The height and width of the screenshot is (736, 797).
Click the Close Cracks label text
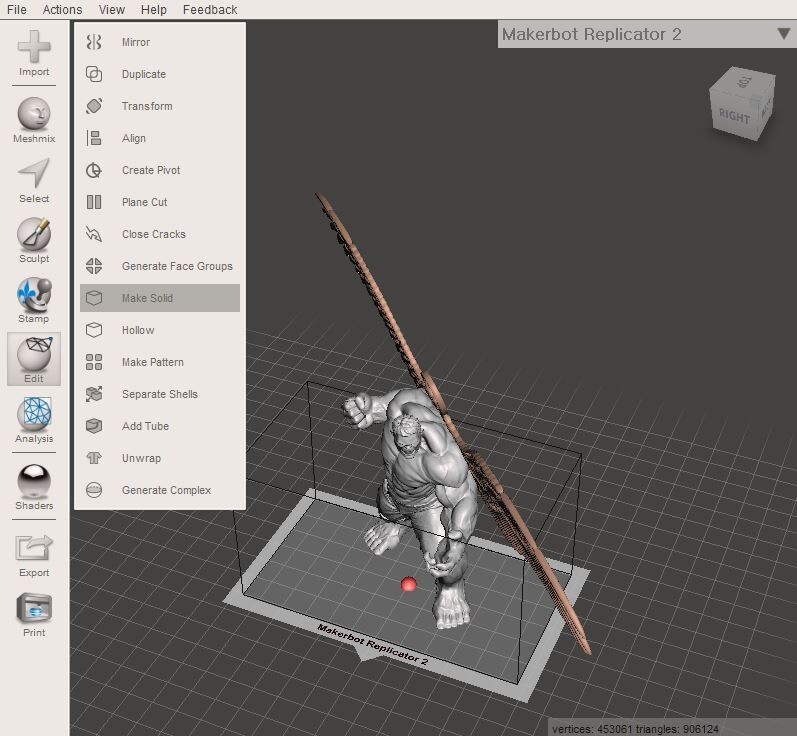(x=154, y=234)
